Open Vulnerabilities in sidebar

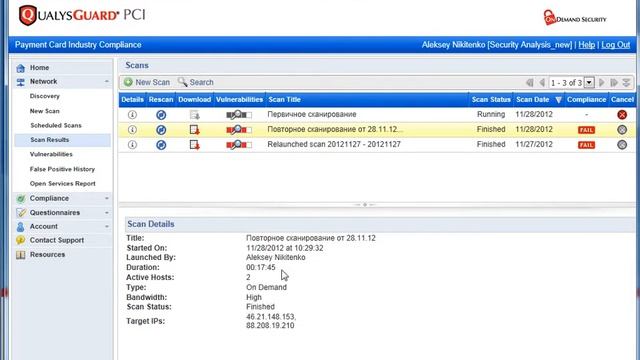coord(51,154)
